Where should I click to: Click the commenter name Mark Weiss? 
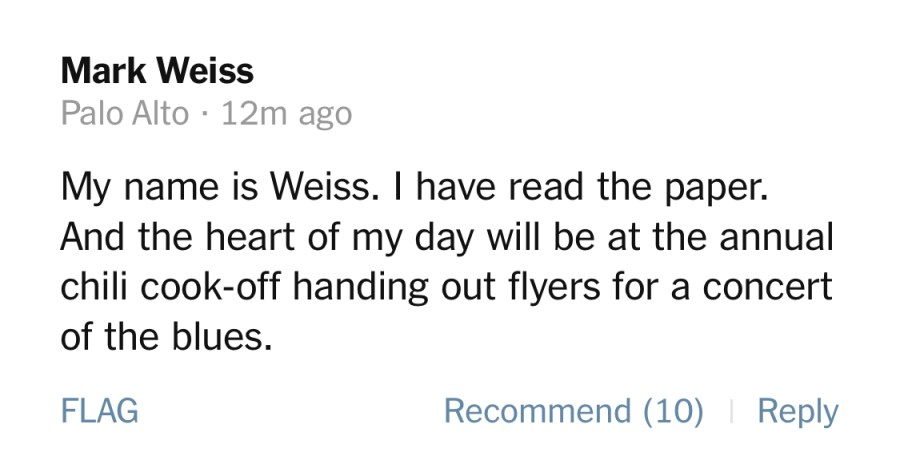pyautogui.click(x=157, y=72)
